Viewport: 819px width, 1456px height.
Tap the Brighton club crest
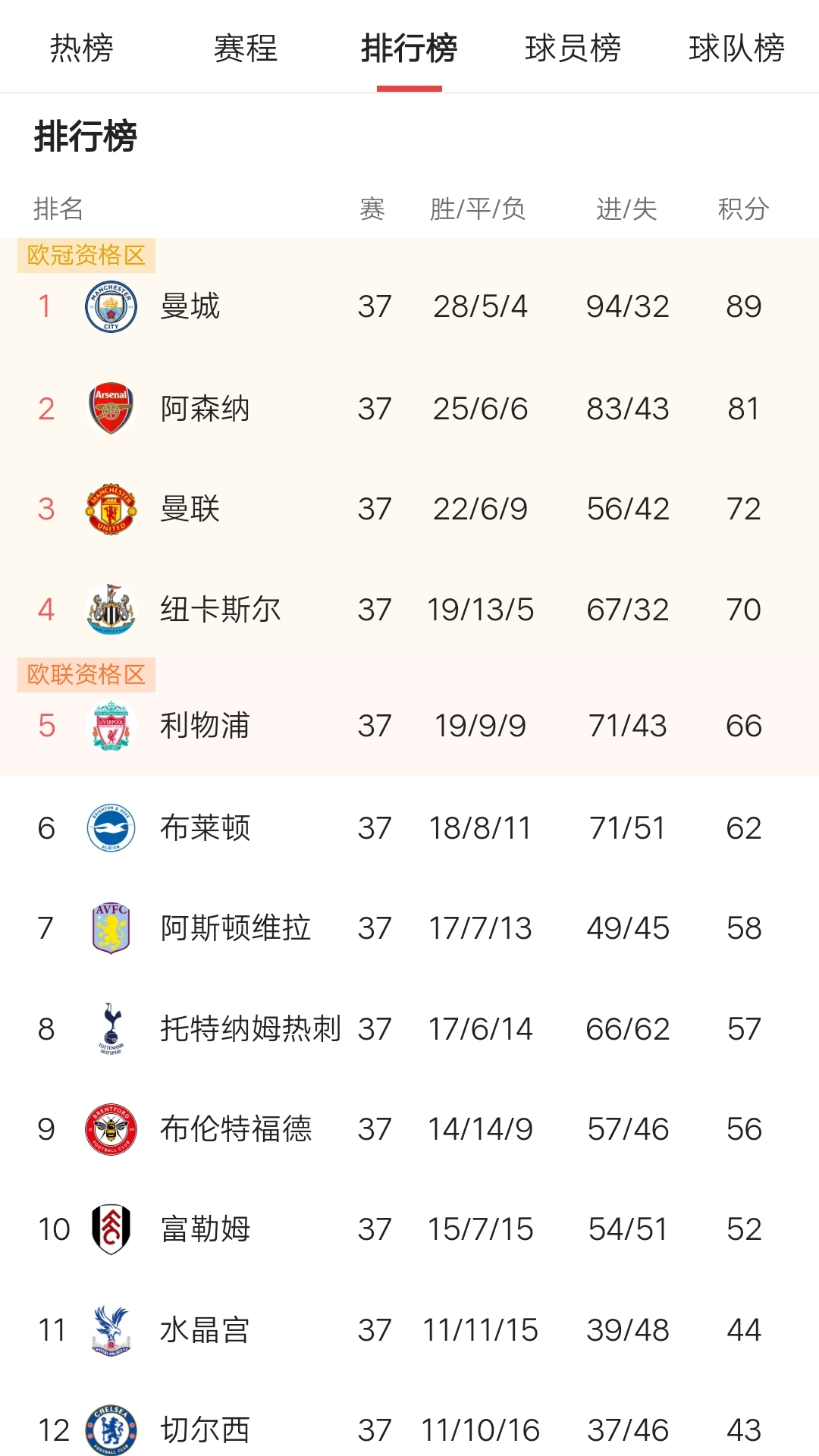111,828
